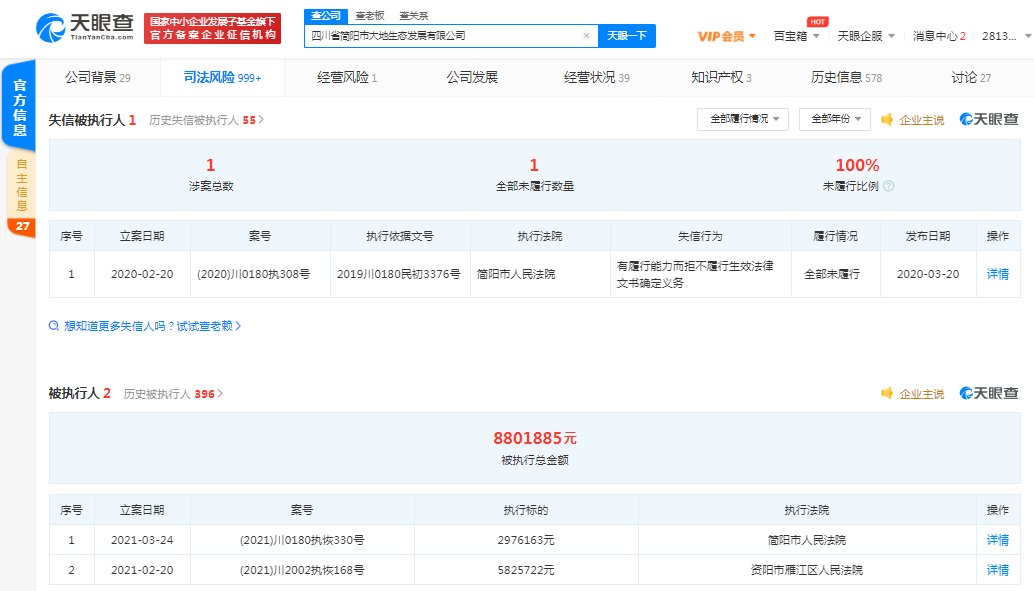
Task: Click the 8801885元 total amount
Action: [x=535, y=438]
